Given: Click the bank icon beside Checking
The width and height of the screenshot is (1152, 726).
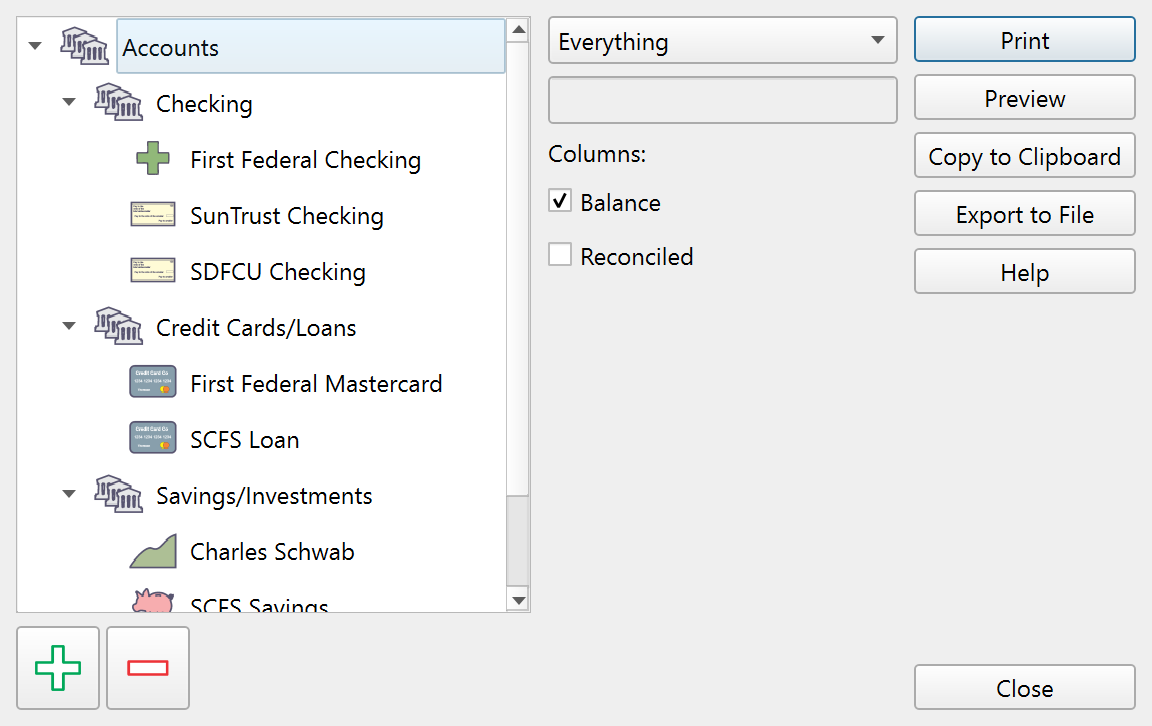Looking at the screenshot, I should pos(118,102).
